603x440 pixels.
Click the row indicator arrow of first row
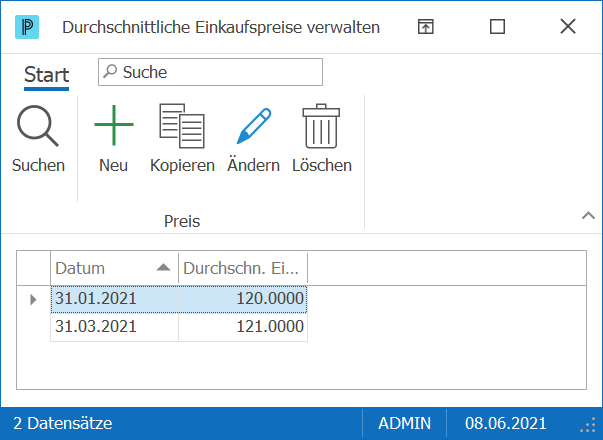point(33,299)
